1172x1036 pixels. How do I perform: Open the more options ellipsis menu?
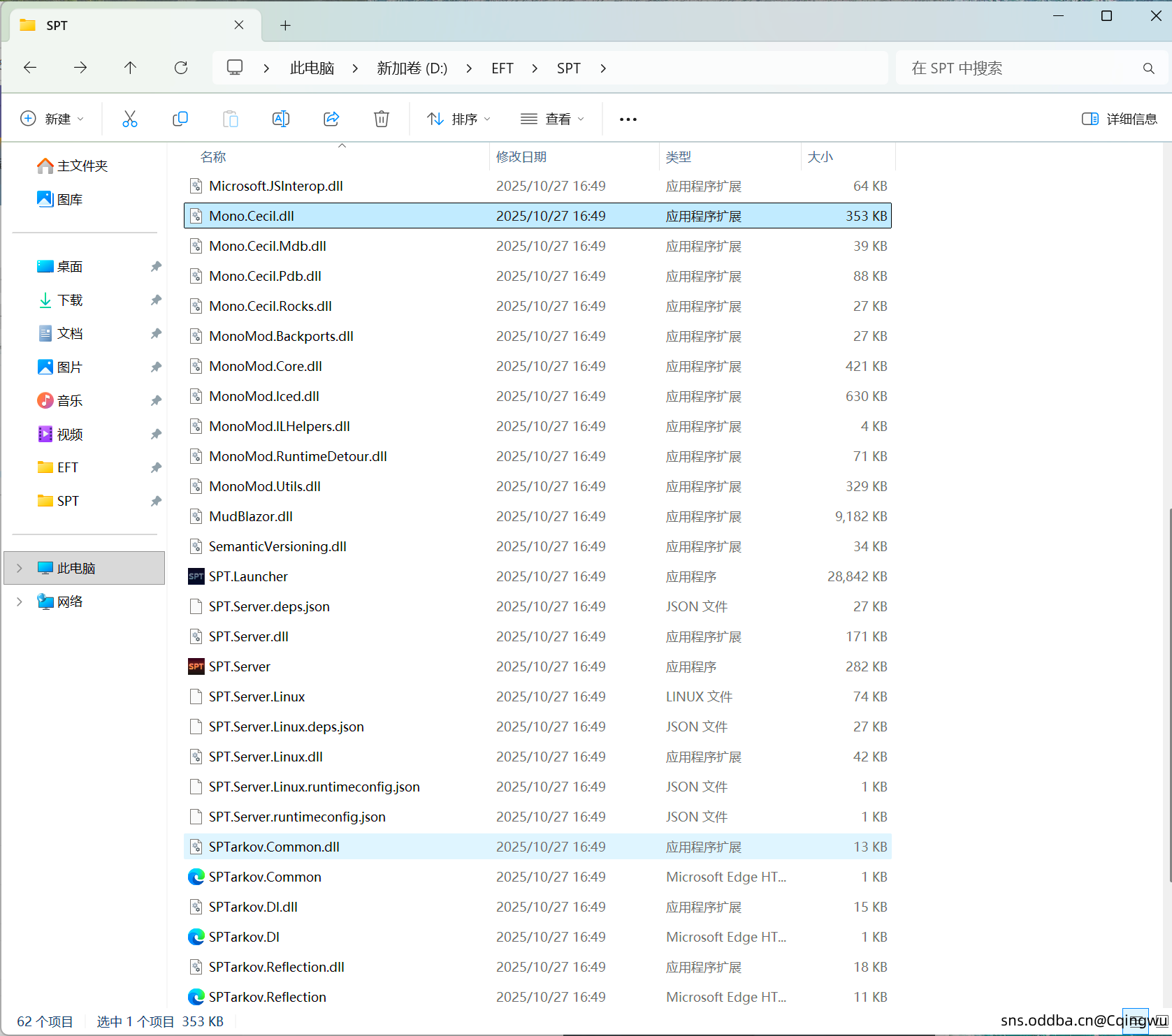(628, 119)
